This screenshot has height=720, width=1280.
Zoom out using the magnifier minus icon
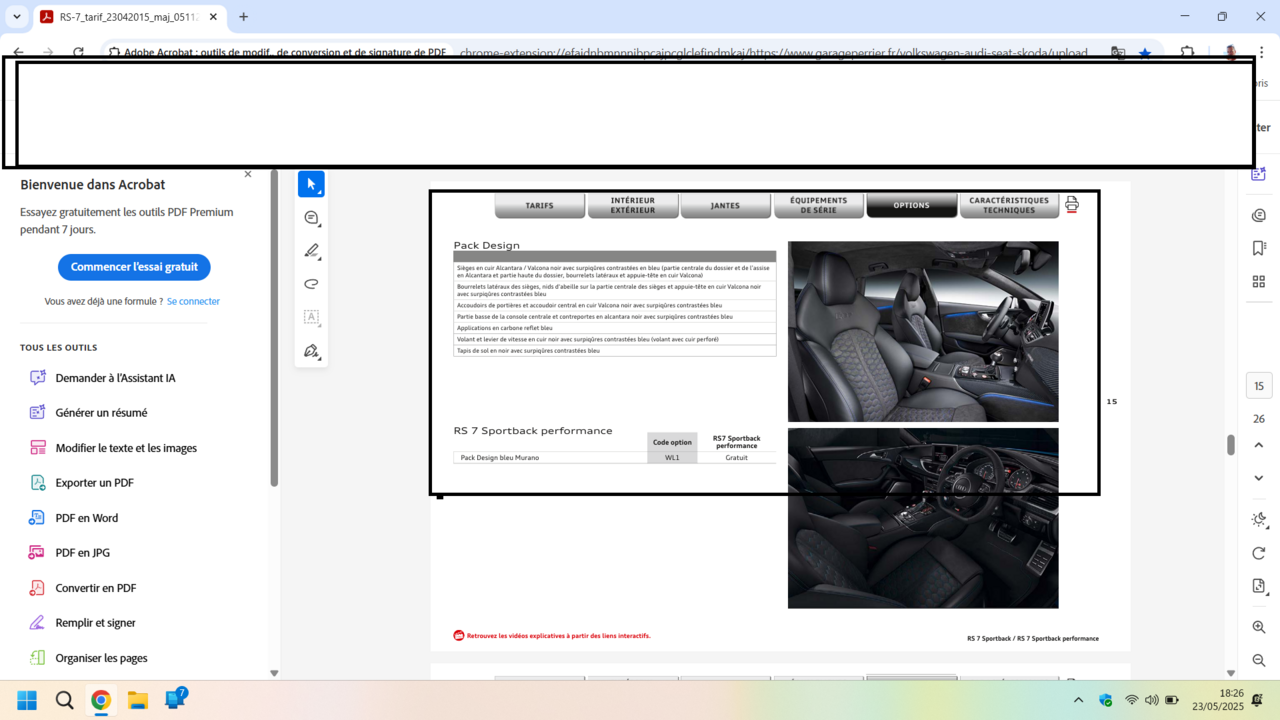1259,660
